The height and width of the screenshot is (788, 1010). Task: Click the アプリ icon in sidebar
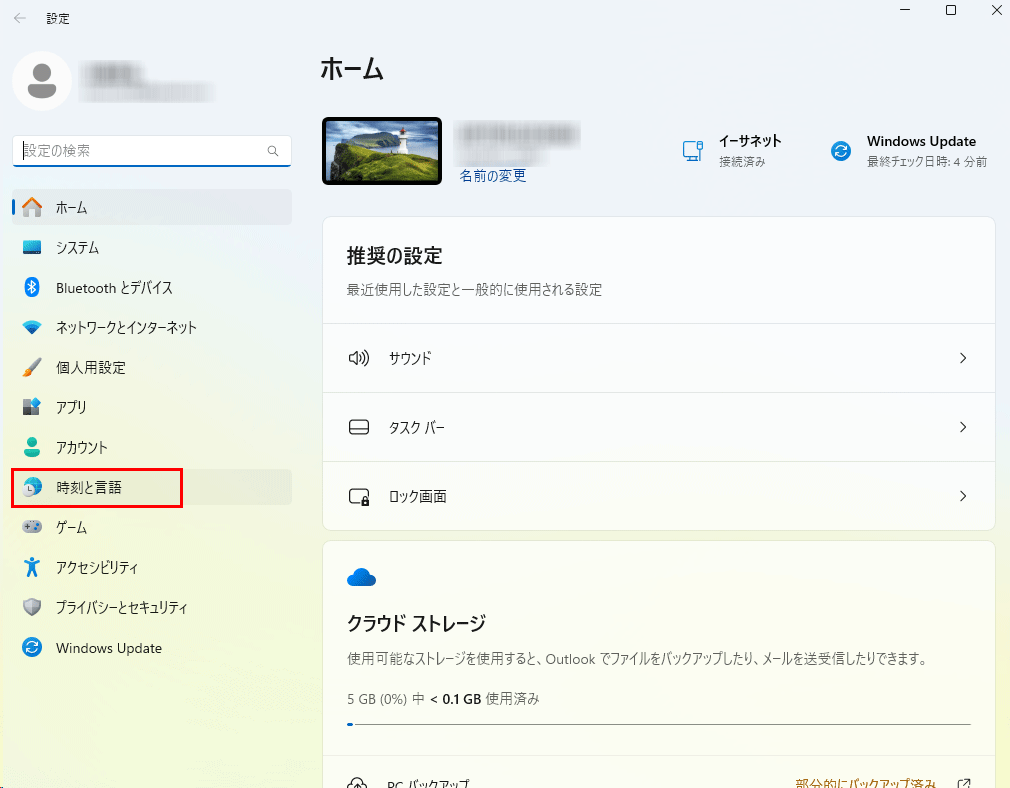[32, 408]
